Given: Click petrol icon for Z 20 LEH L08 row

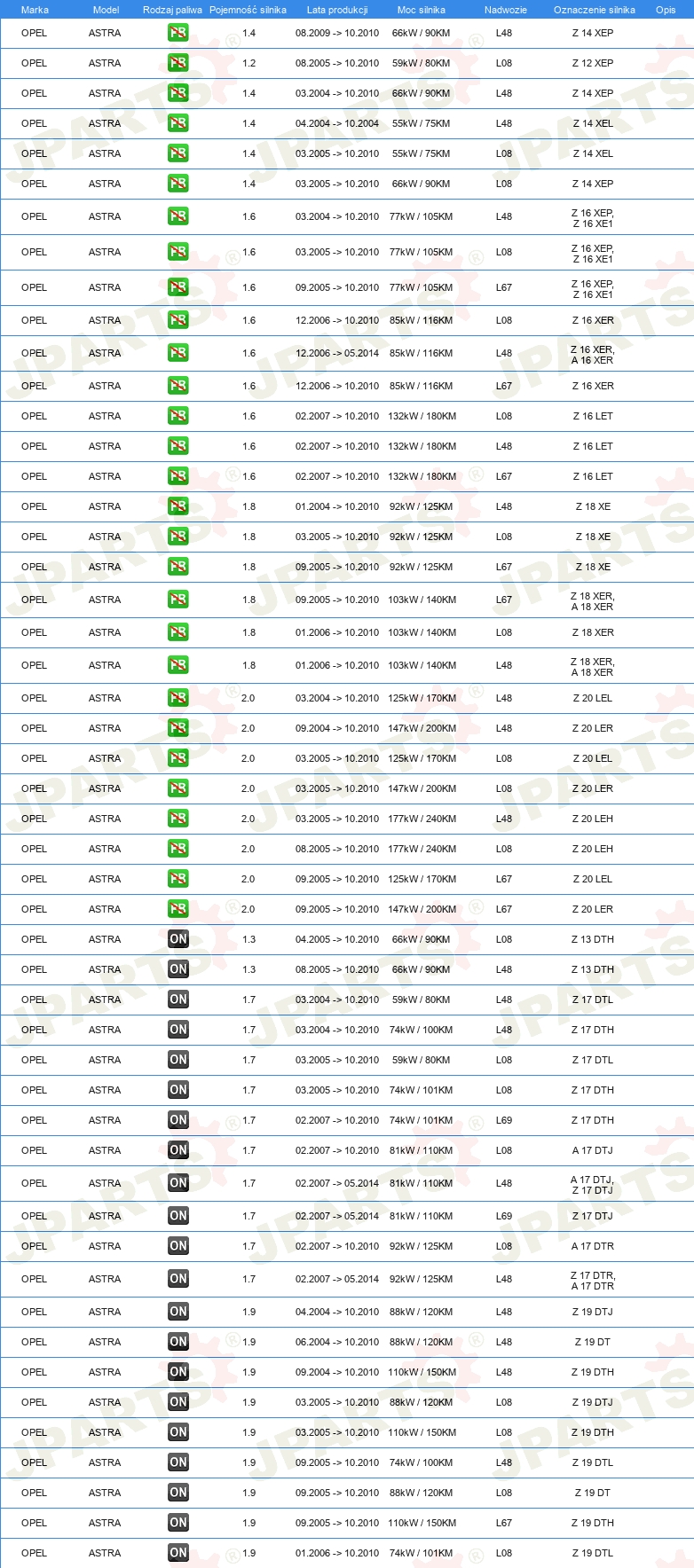Looking at the screenshot, I should 178,849.
